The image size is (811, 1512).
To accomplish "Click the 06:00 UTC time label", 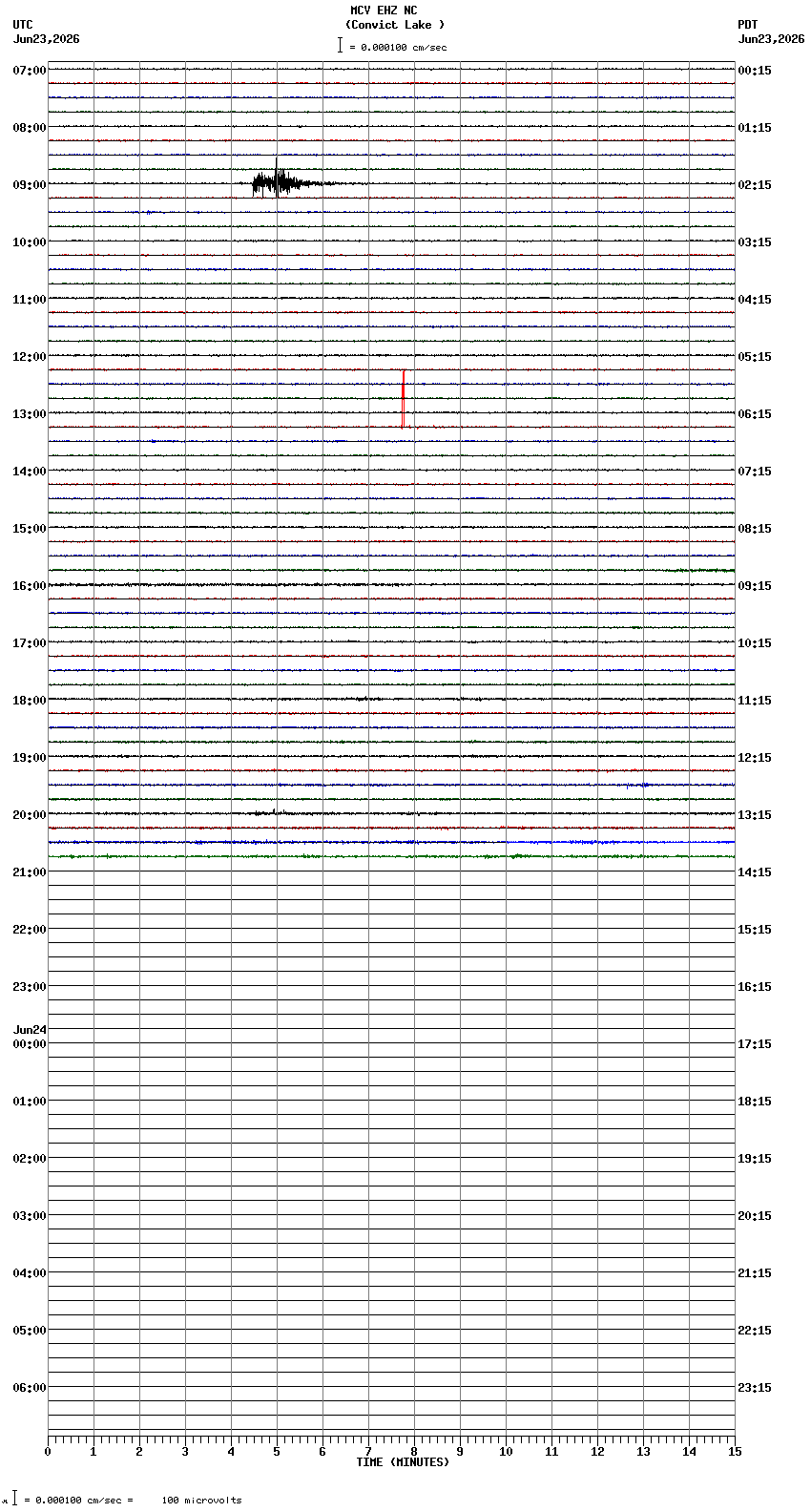I will pyautogui.click(x=29, y=1388).
